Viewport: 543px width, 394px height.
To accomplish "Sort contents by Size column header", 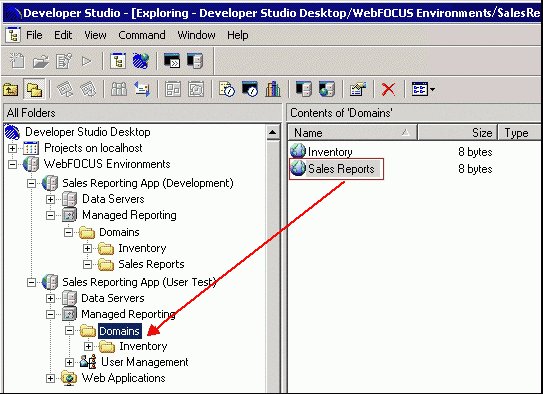I will click(x=457, y=133).
